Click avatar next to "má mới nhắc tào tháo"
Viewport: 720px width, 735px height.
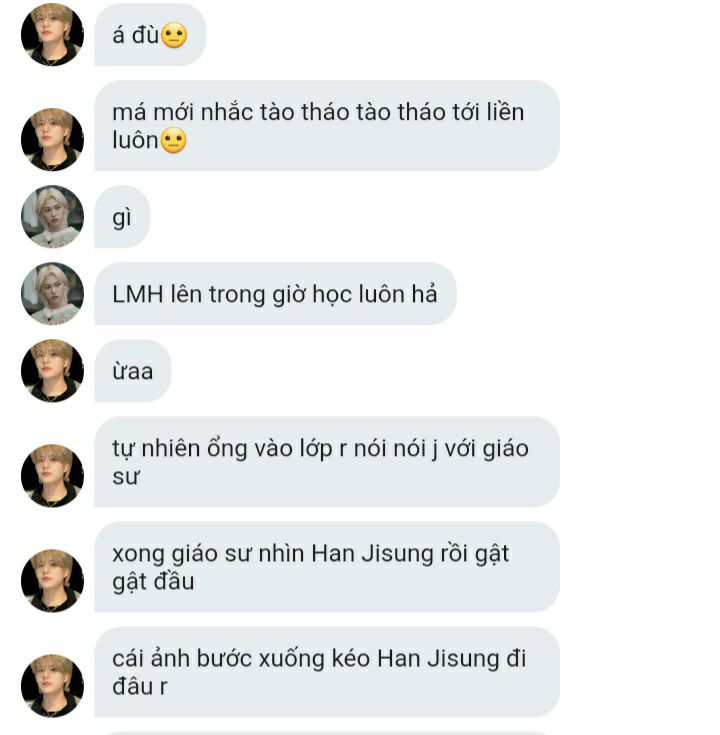click(x=52, y=139)
